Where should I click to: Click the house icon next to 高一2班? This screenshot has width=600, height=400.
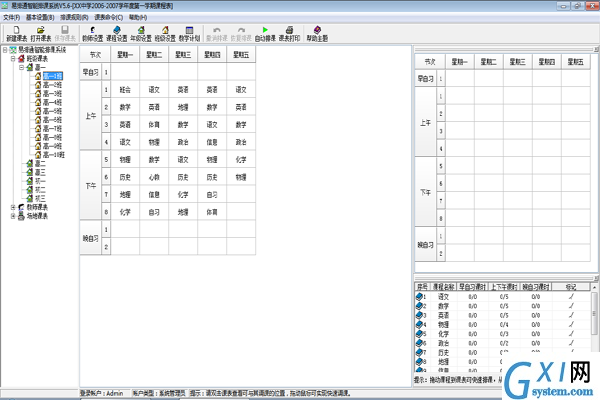tap(38, 85)
